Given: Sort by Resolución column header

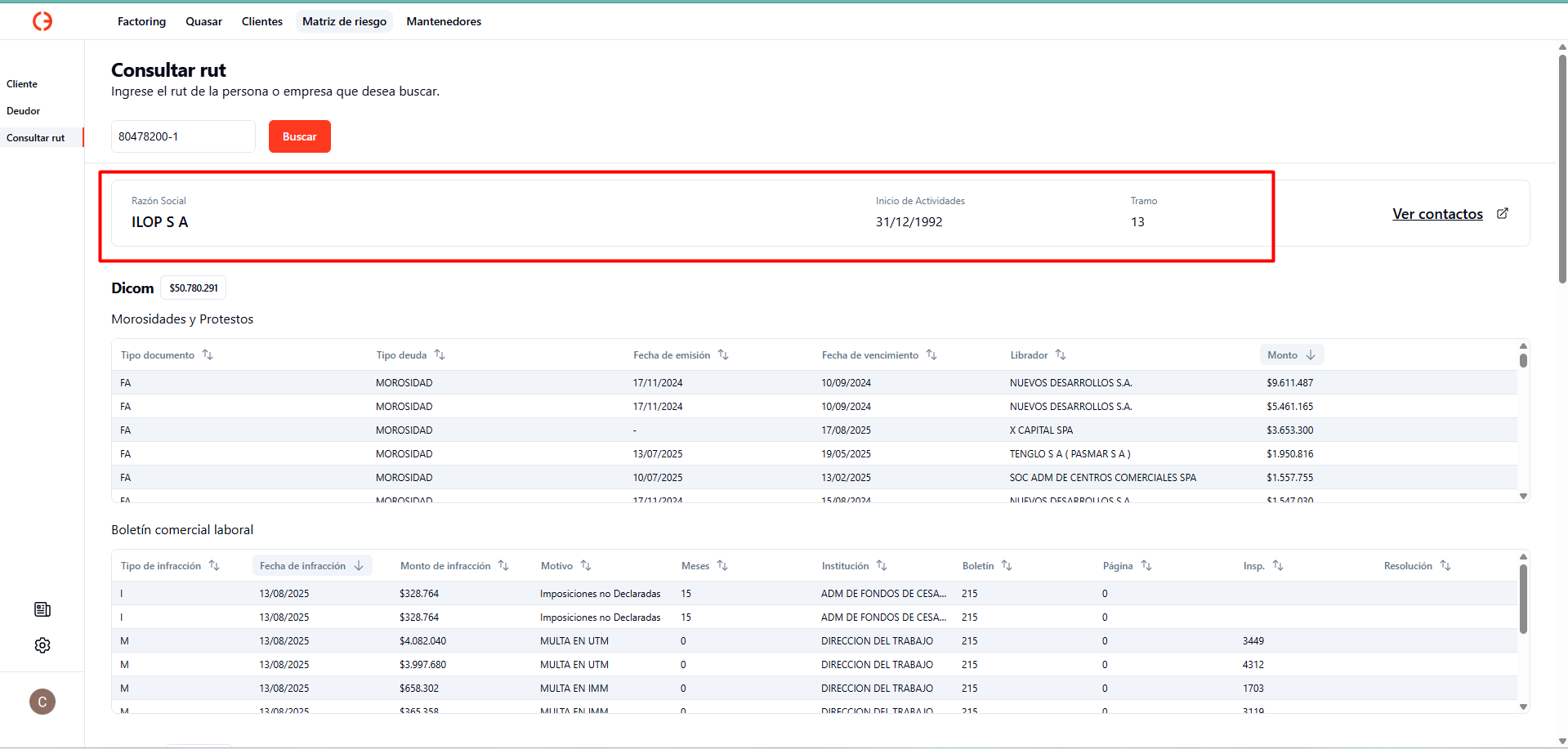Looking at the screenshot, I should point(1445,565).
